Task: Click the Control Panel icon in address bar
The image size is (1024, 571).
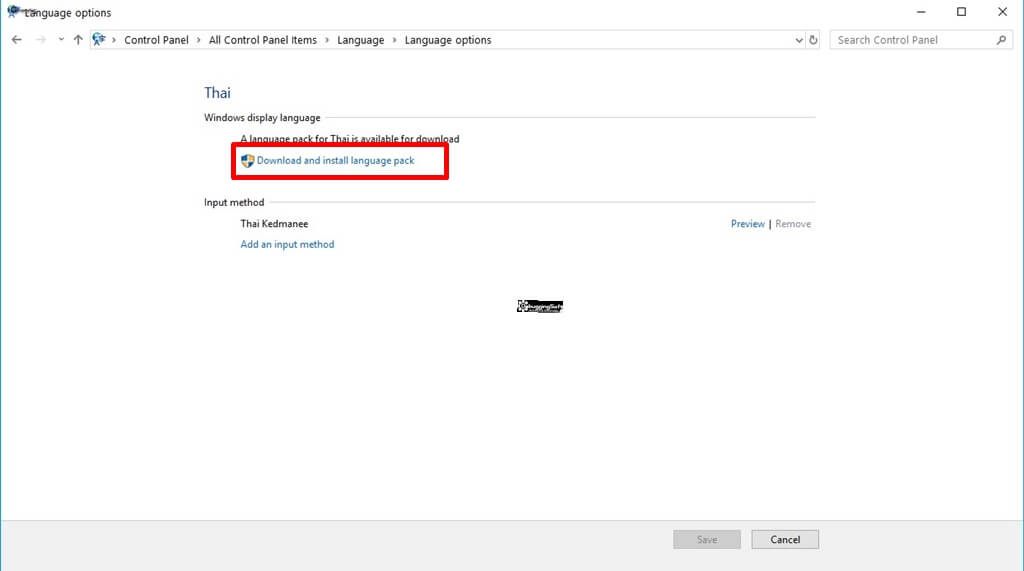Action: click(x=99, y=40)
